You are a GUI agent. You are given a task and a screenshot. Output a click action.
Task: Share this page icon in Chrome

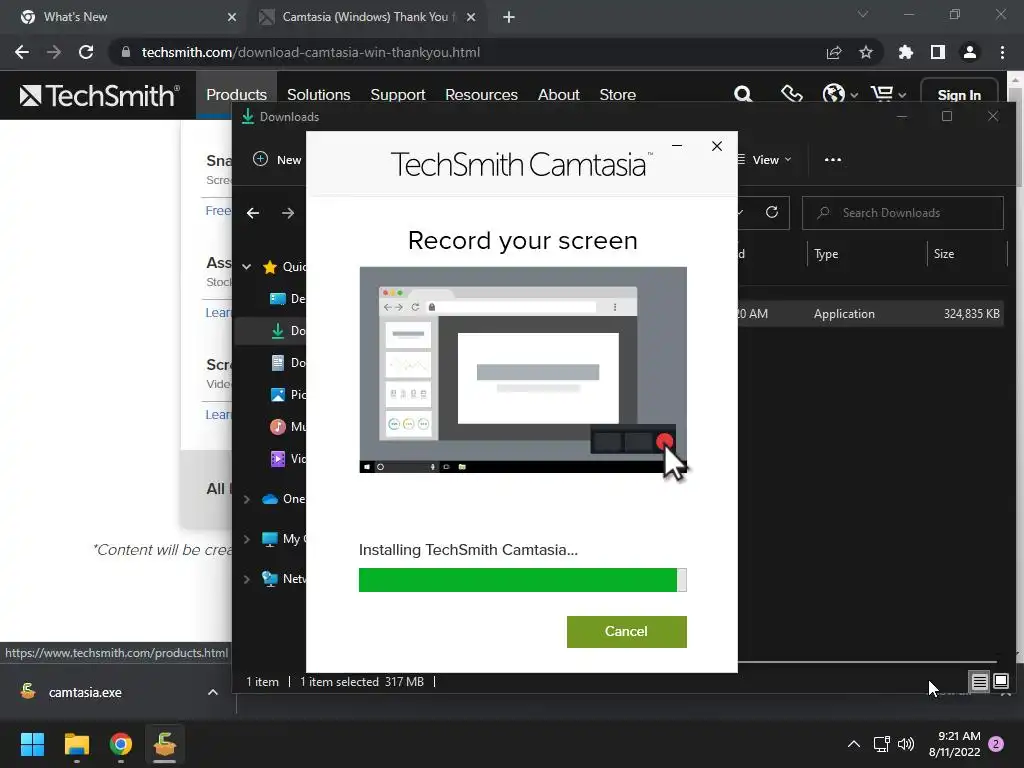click(x=834, y=52)
